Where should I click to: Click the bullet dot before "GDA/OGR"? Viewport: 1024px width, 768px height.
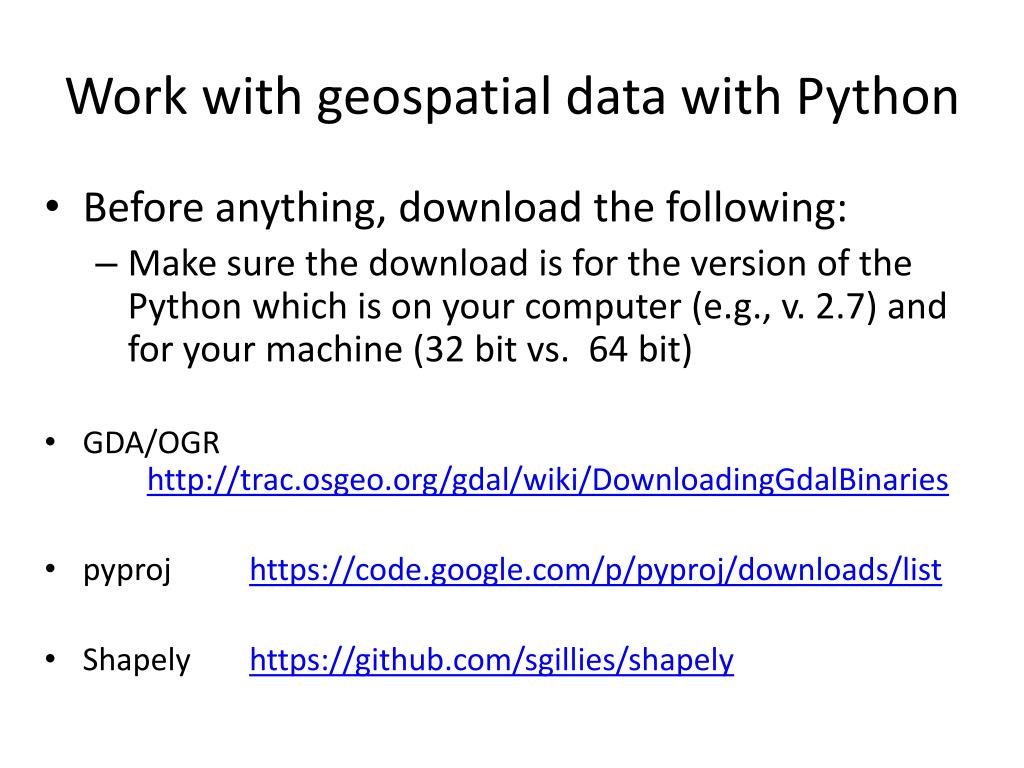[51, 442]
